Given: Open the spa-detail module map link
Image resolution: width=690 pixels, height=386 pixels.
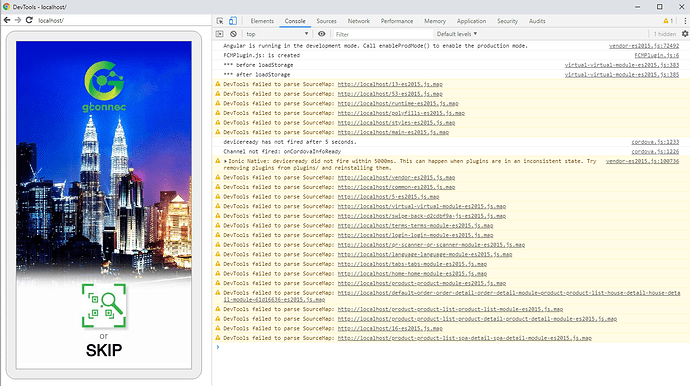Looking at the screenshot, I should pos(464,338).
